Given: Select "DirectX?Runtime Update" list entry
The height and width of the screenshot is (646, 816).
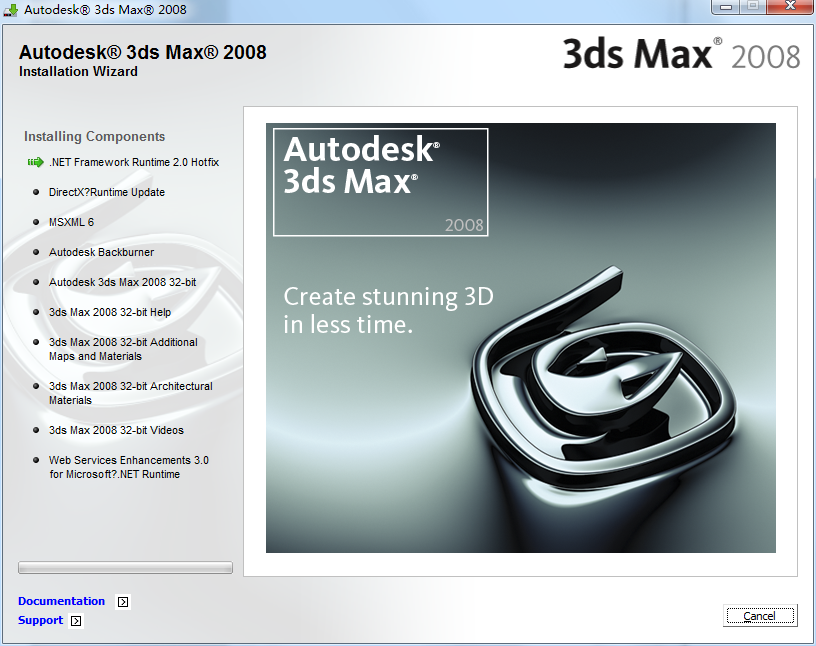Looking at the screenshot, I should [107, 192].
